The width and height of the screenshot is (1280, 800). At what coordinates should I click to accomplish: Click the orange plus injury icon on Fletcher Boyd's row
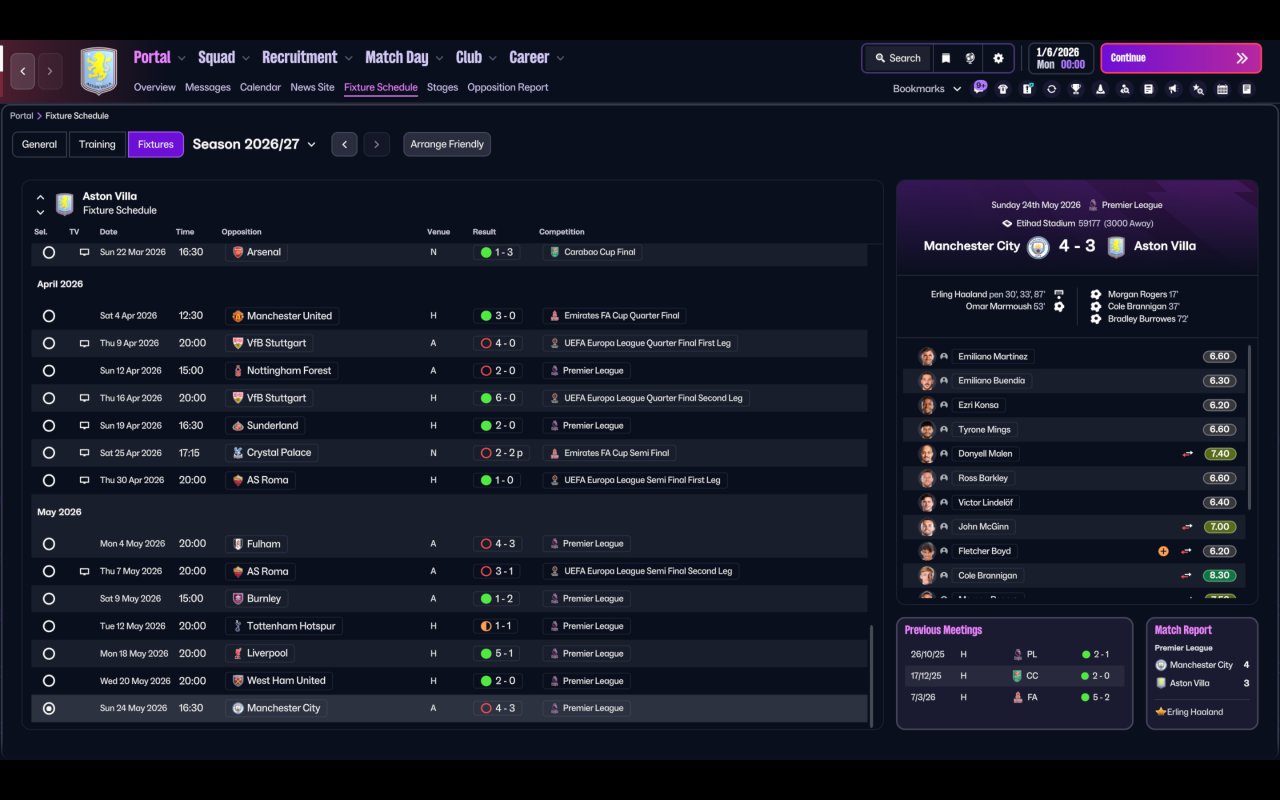coord(1163,551)
